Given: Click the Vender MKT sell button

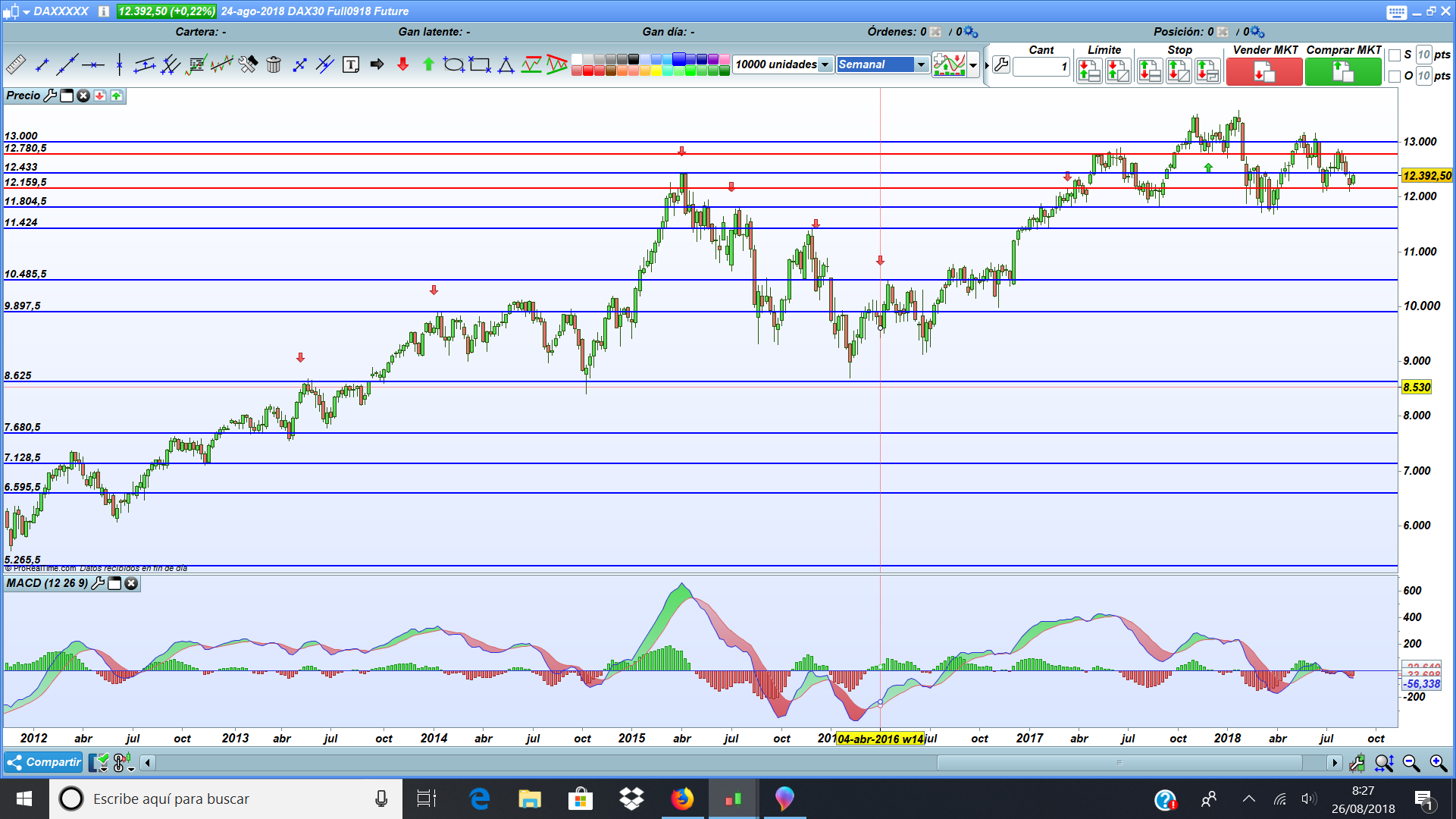Looking at the screenshot, I should click(1263, 72).
